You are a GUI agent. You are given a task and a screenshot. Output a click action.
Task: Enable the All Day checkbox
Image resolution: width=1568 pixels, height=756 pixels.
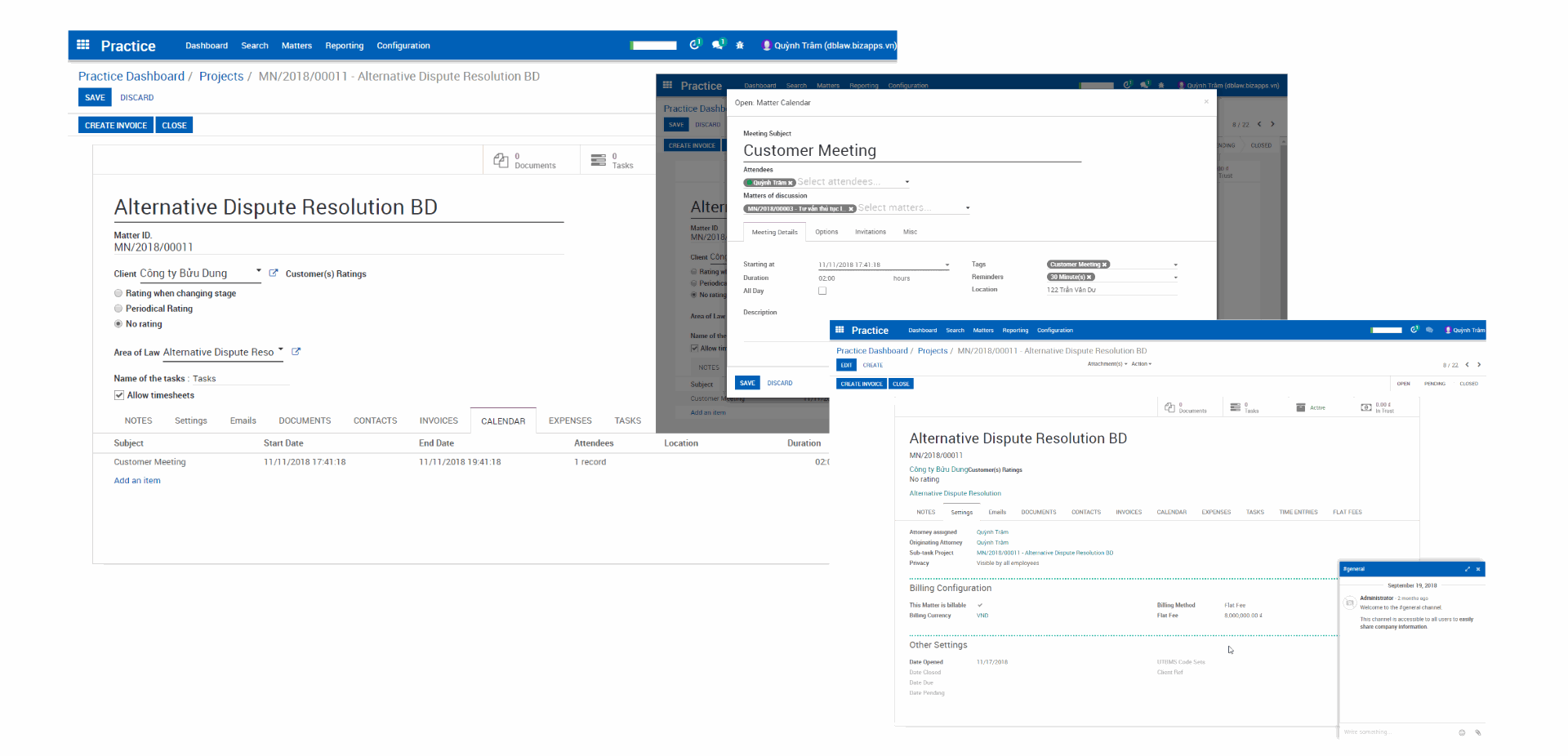point(822,291)
